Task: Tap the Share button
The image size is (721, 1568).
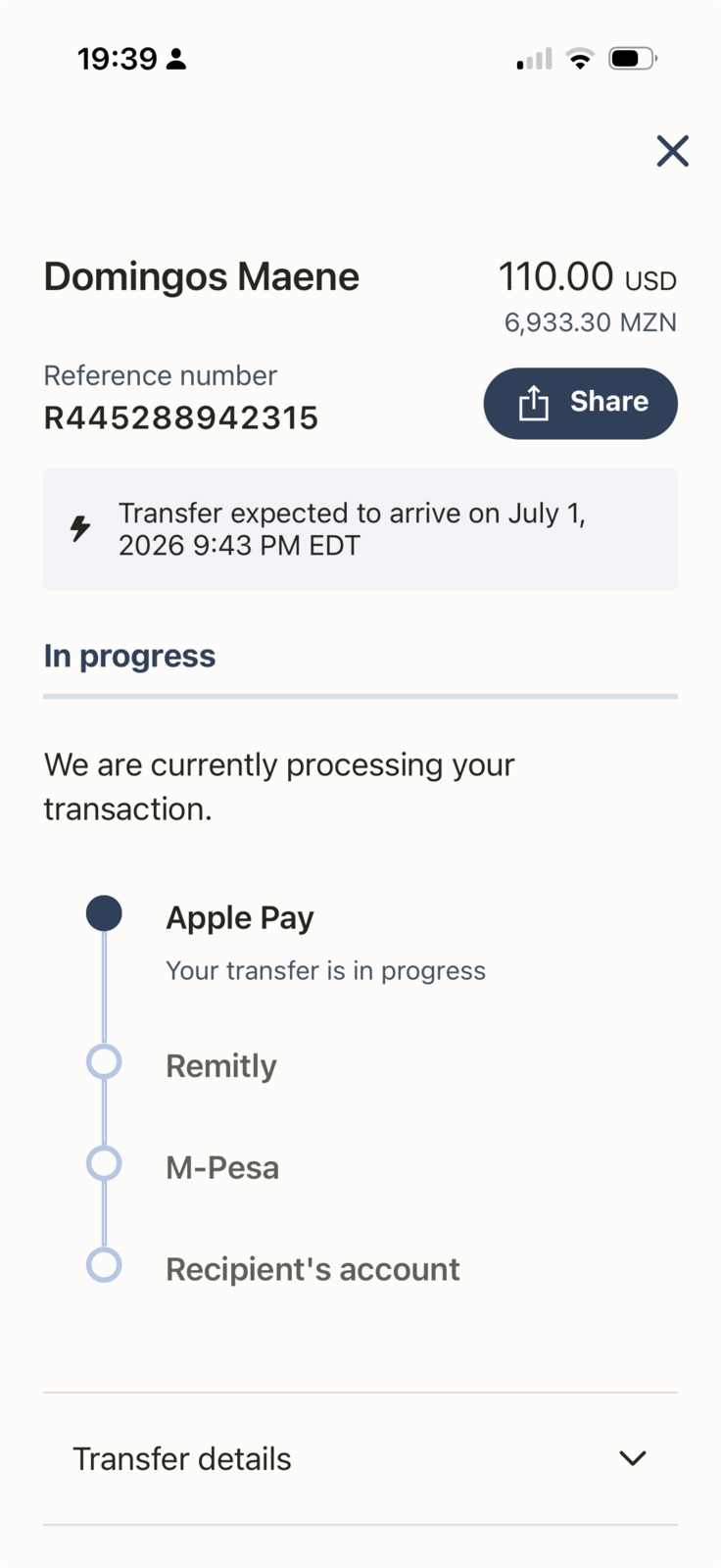Action: click(x=580, y=403)
